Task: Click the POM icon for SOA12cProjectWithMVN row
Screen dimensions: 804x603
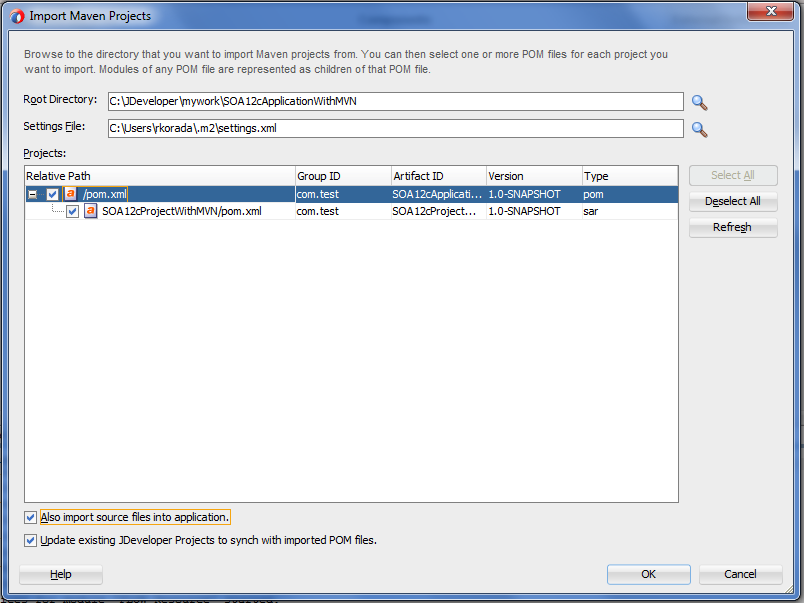Action: coord(90,211)
